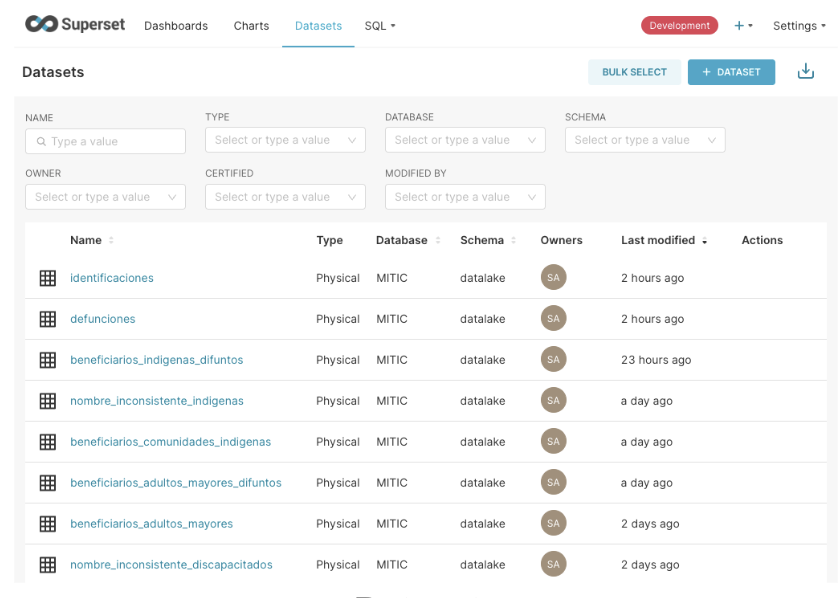
Task: Switch to the Dashboards tab
Action: [176, 26]
